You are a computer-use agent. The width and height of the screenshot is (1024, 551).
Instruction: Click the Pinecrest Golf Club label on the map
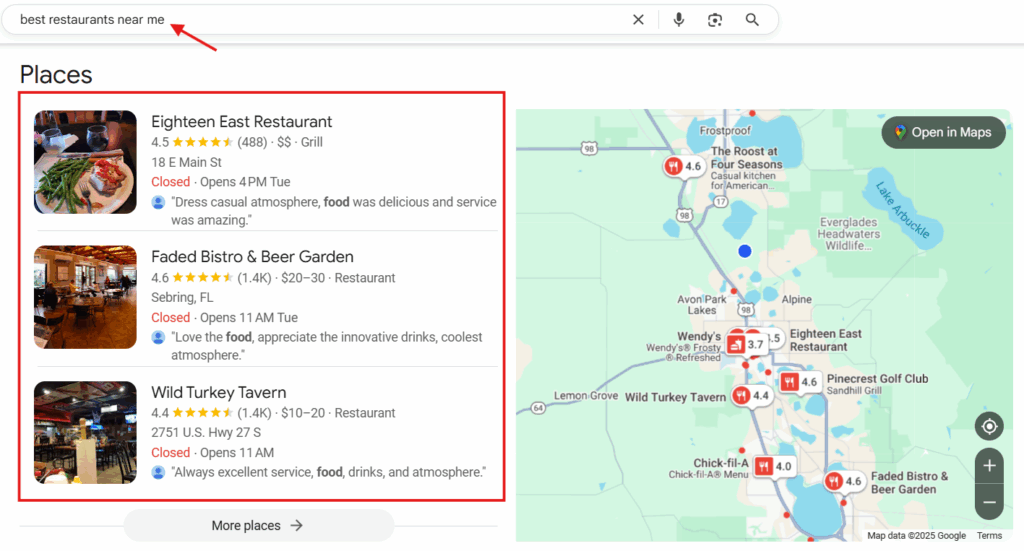[877, 379]
